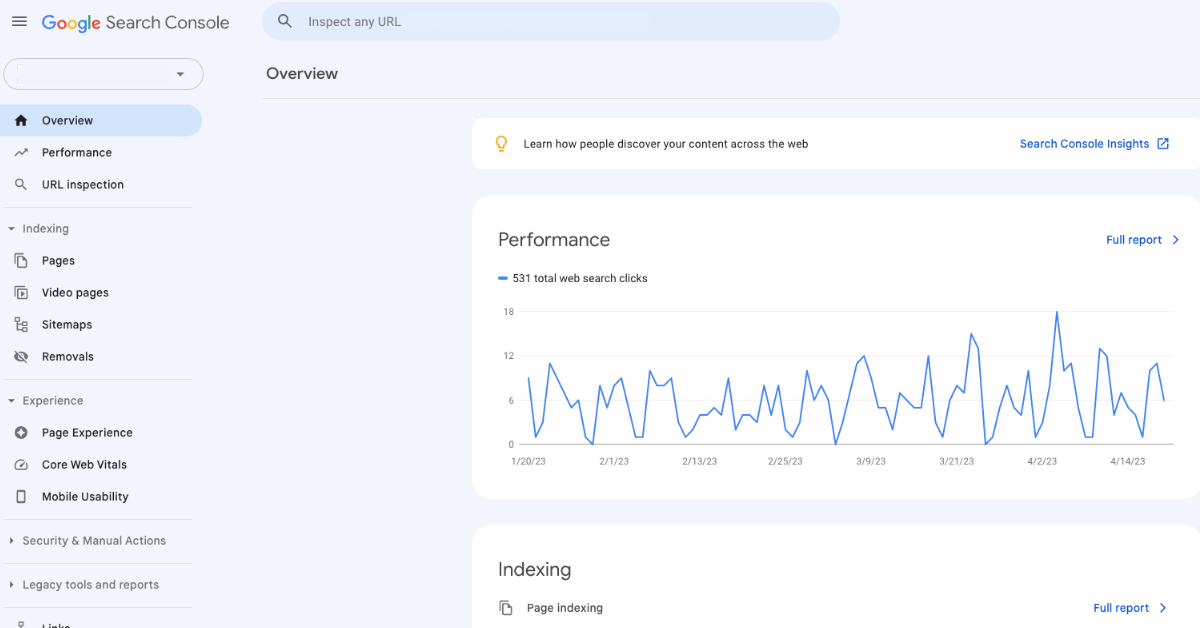This screenshot has height=628, width=1200.
Task: Expand Legacy tools and reports section
Action: point(84,585)
